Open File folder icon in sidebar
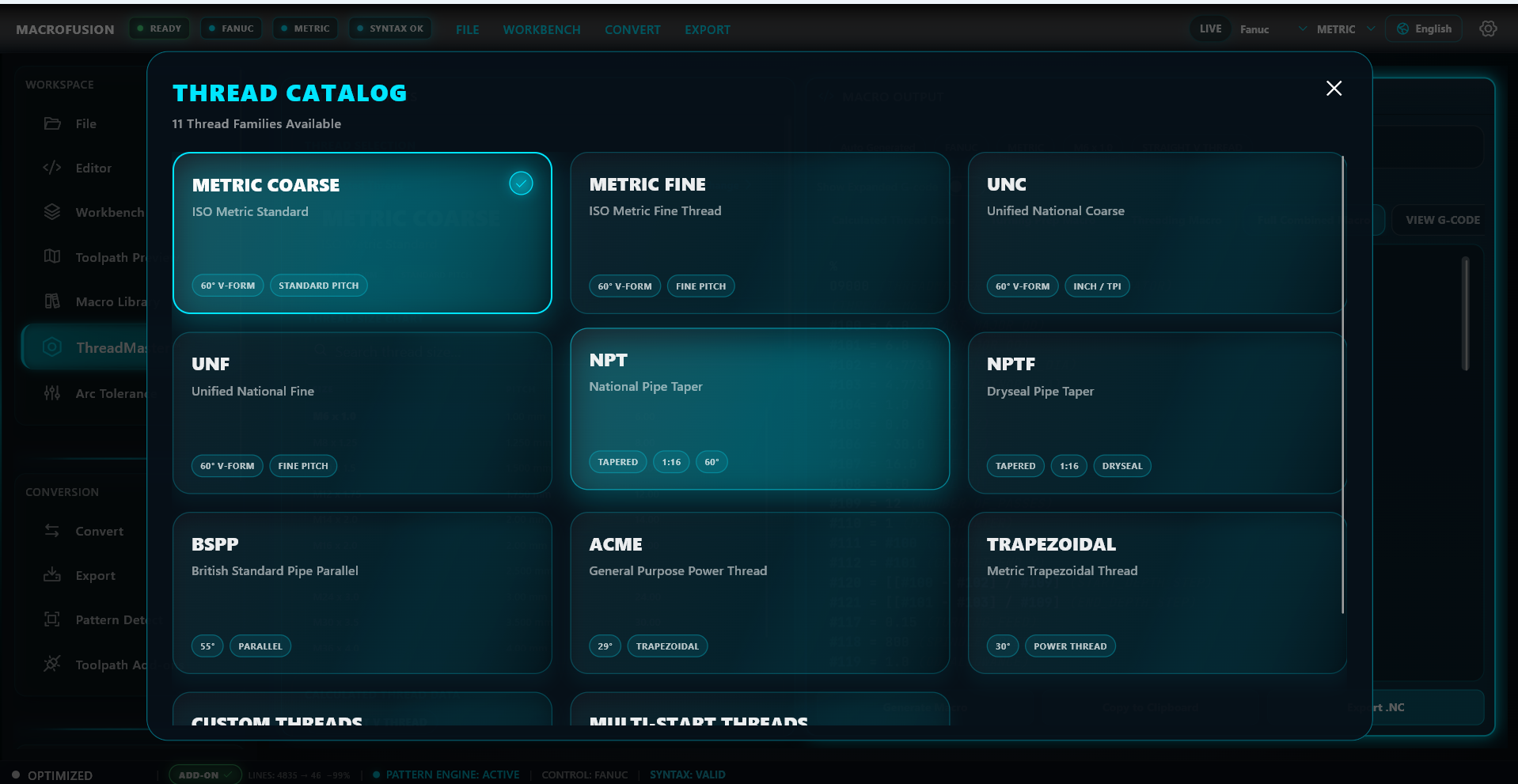 pyautogui.click(x=52, y=123)
